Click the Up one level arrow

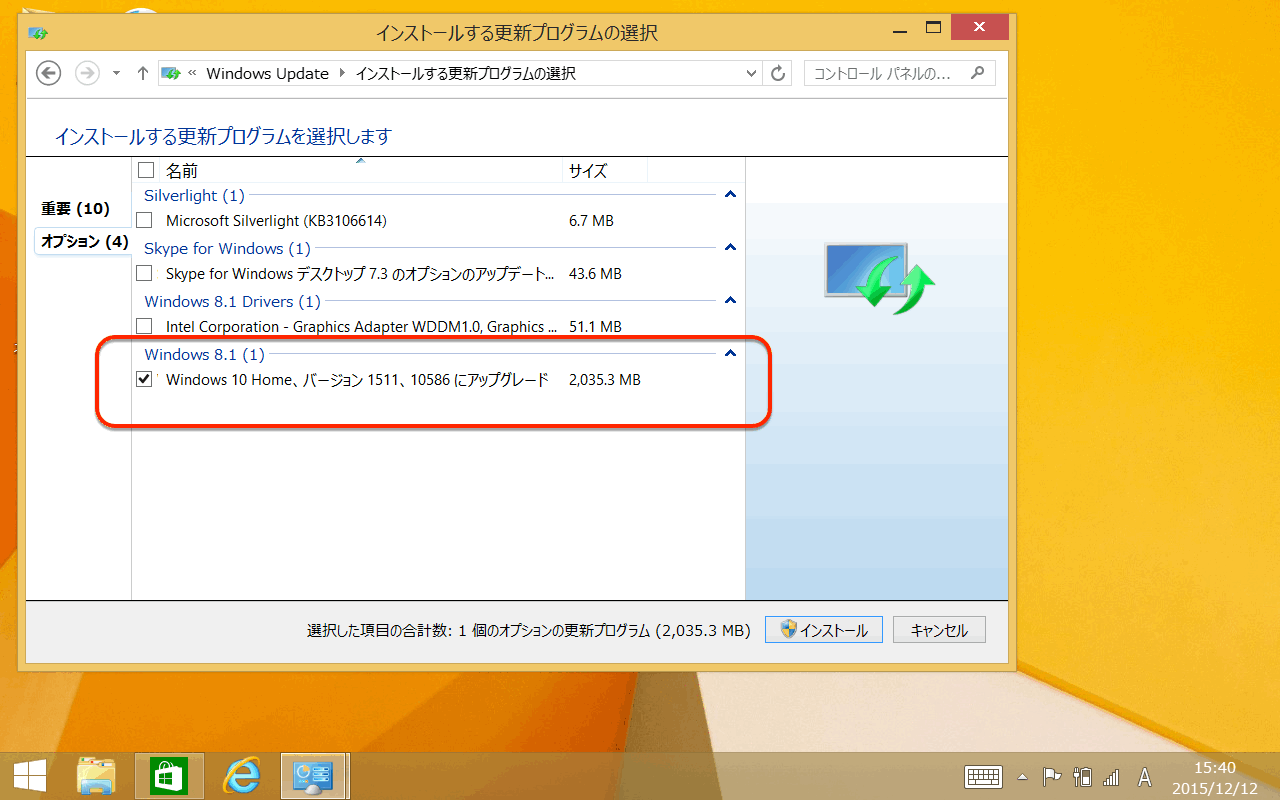coord(142,73)
